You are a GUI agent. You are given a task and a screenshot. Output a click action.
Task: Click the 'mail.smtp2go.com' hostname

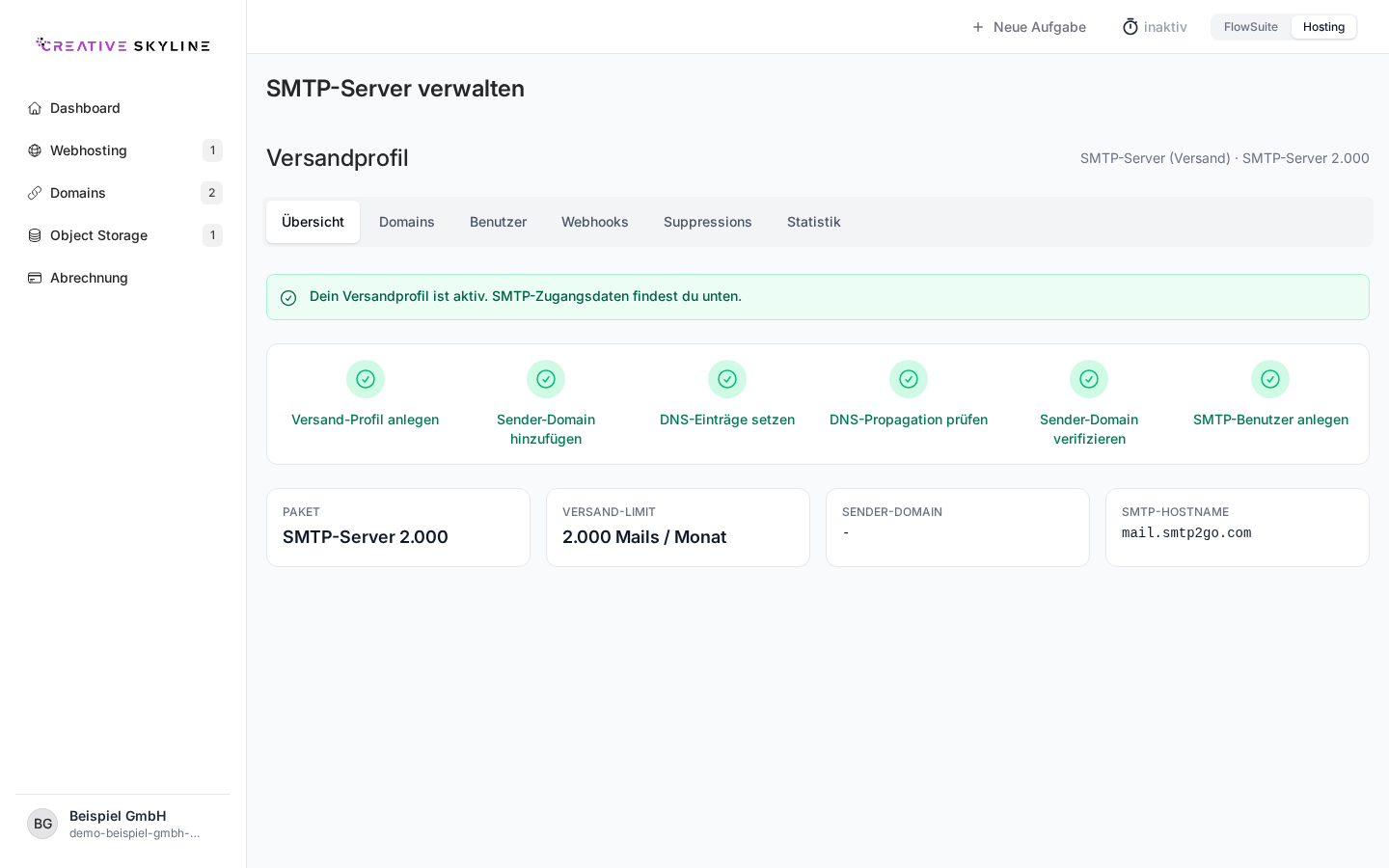[x=1186, y=533]
